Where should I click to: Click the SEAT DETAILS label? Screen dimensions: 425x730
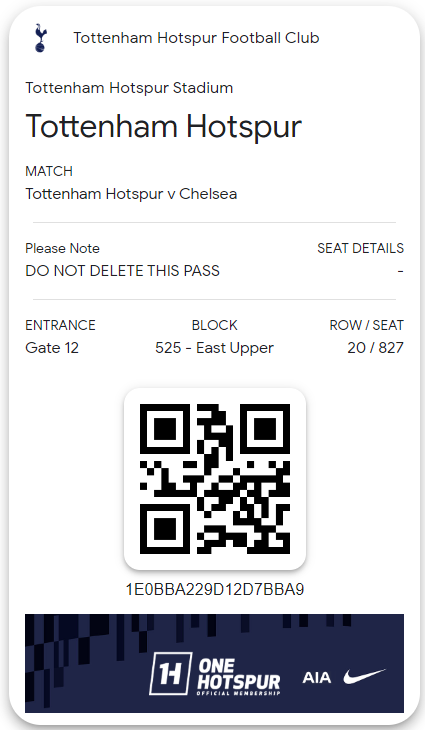pos(360,248)
